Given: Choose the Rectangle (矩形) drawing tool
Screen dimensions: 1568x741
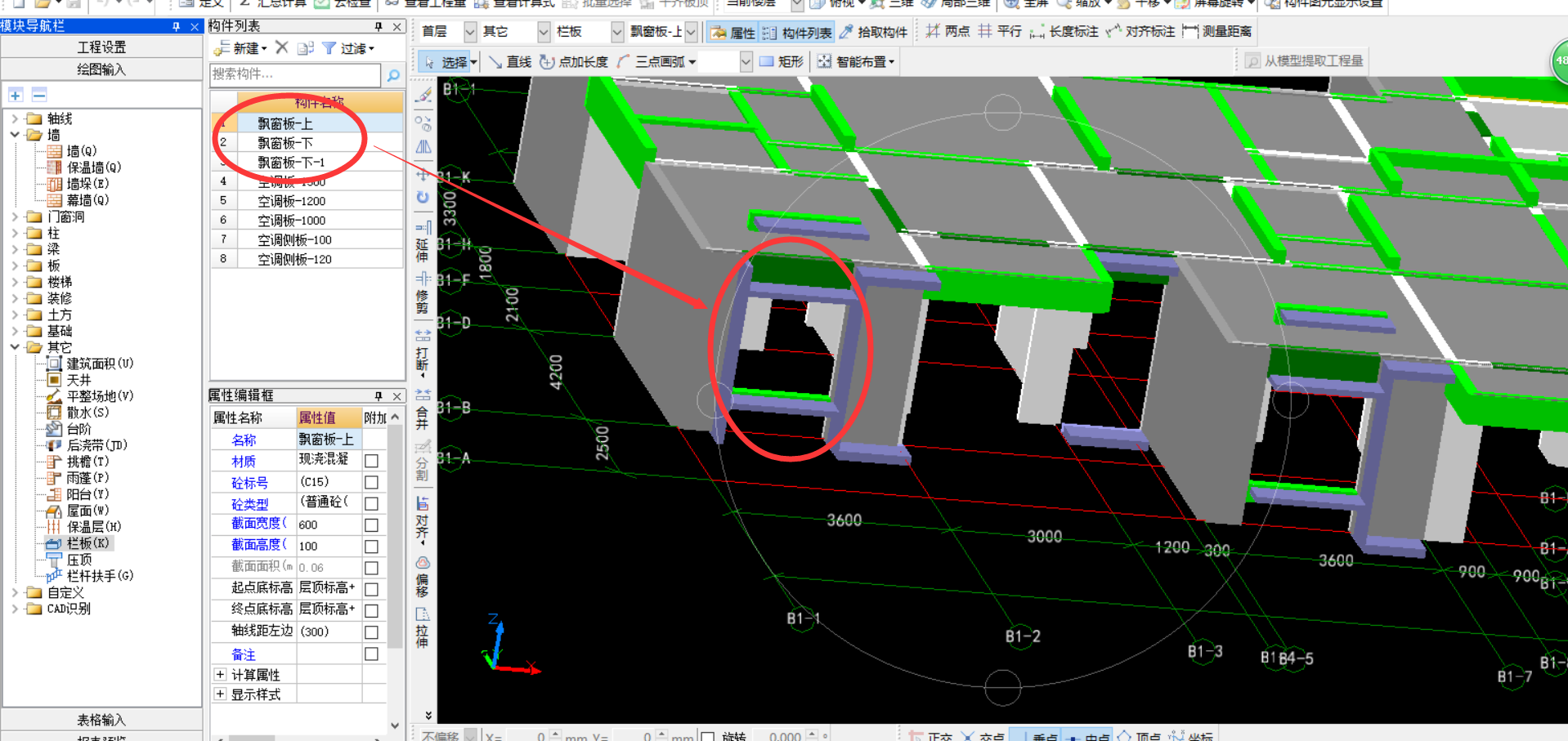Looking at the screenshot, I should tap(782, 61).
